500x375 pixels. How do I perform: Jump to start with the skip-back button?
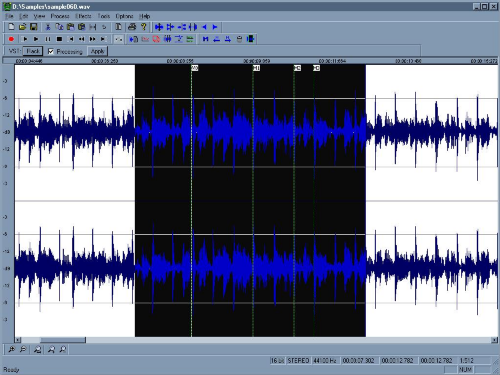click(71, 39)
